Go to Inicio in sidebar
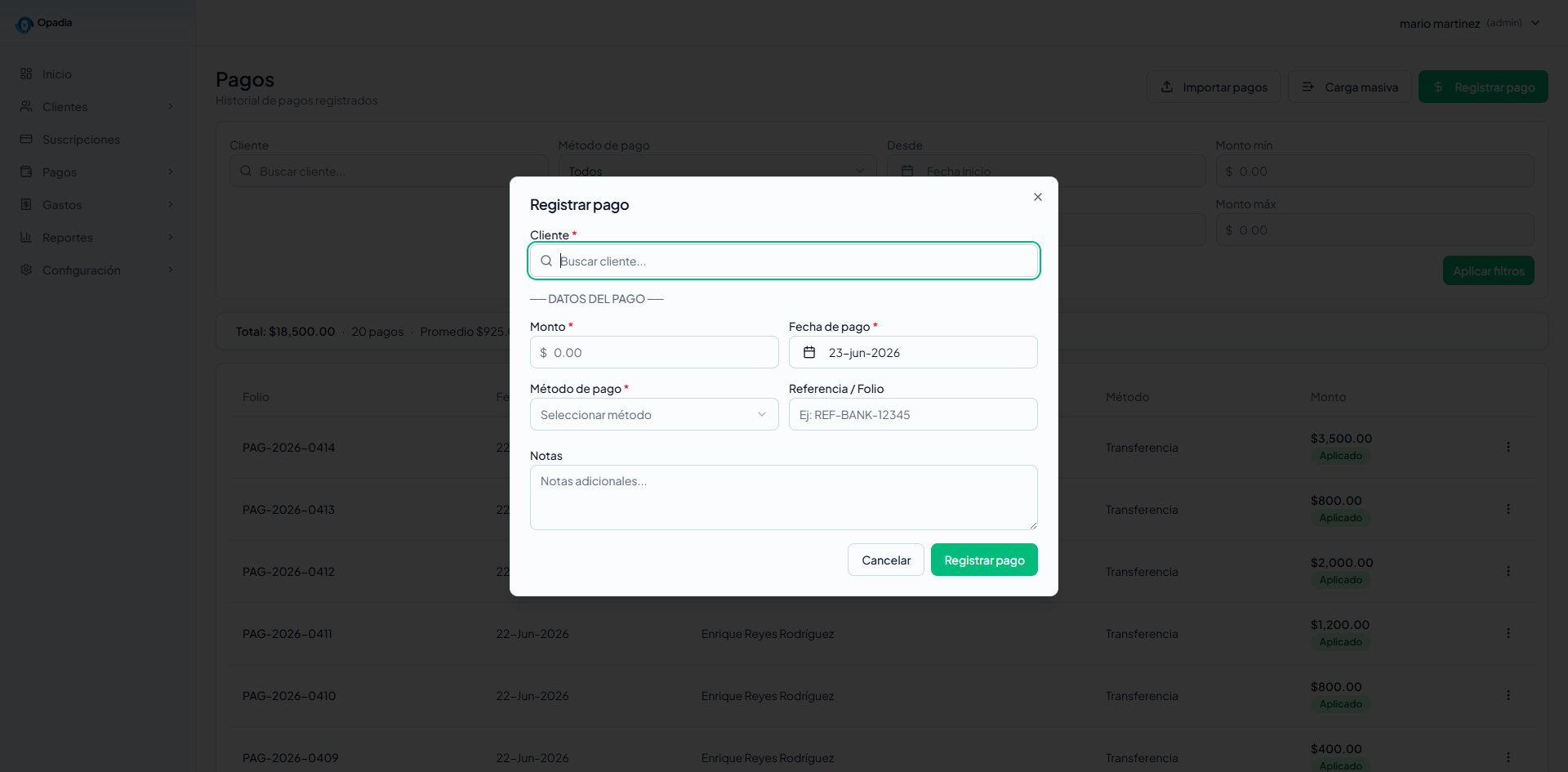 tap(57, 74)
